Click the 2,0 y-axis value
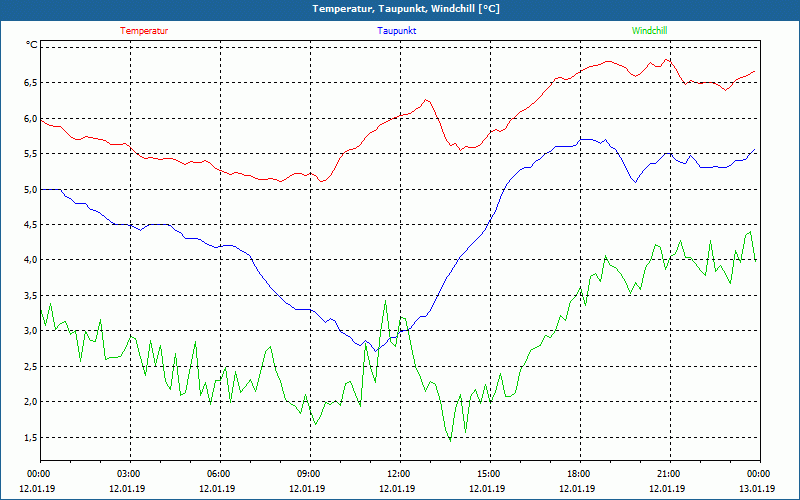 pos(32,402)
